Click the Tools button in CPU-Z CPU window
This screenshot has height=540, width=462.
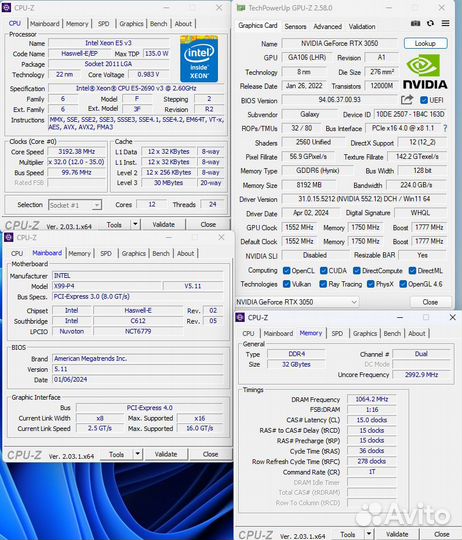(x=114, y=225)
